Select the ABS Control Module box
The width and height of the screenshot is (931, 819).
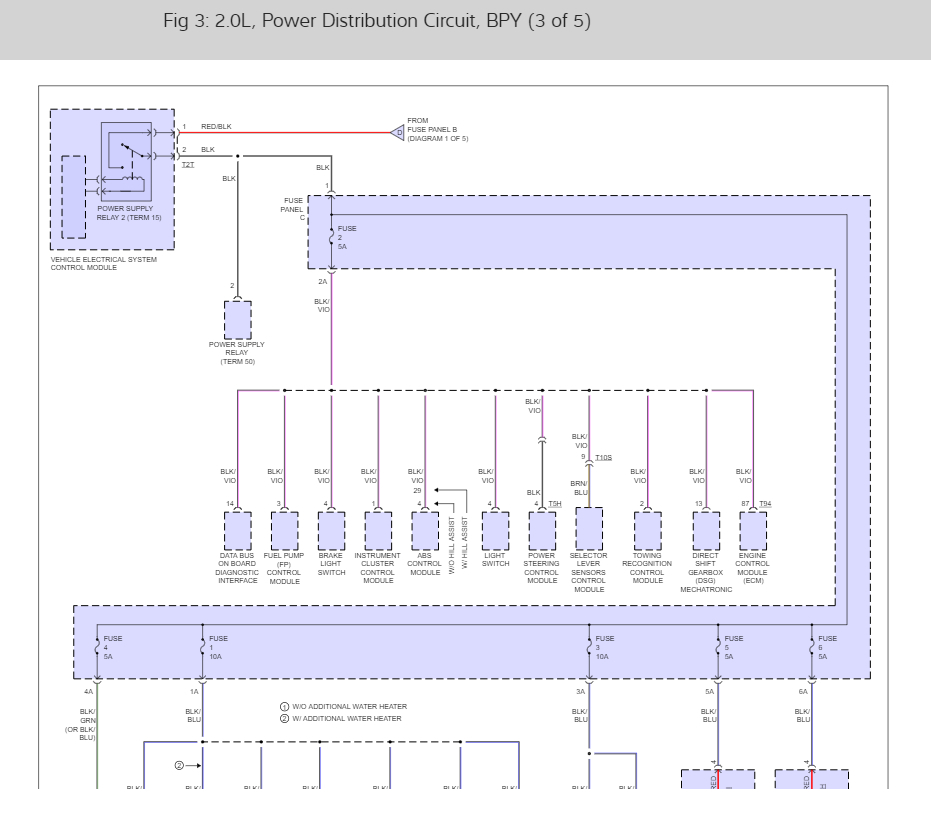(x=425, y=531)
